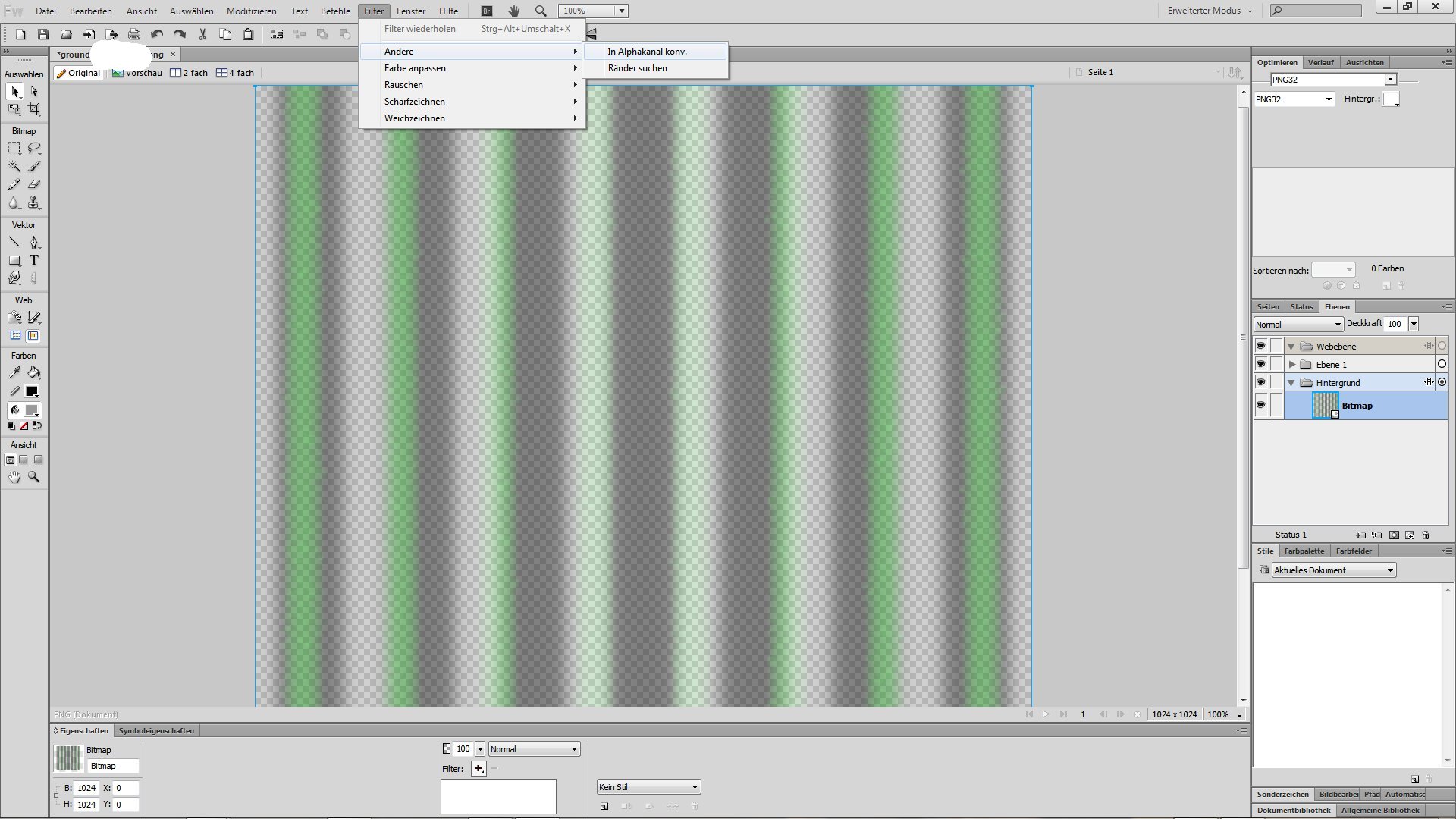Select the Subselection tool
Viewport: 1456px width, 819px height.
[34, 92]
